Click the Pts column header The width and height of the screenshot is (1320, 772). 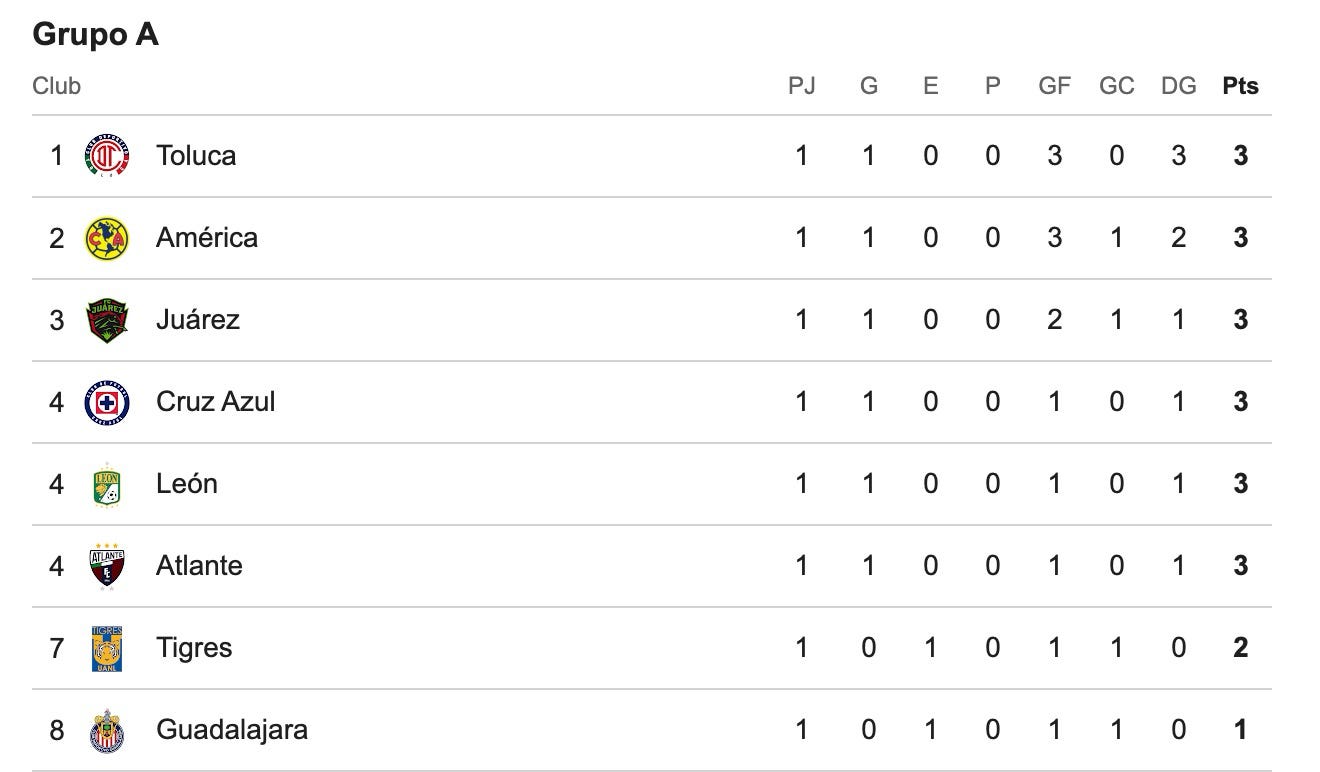pyautogui.click(x=1240, y=86)
